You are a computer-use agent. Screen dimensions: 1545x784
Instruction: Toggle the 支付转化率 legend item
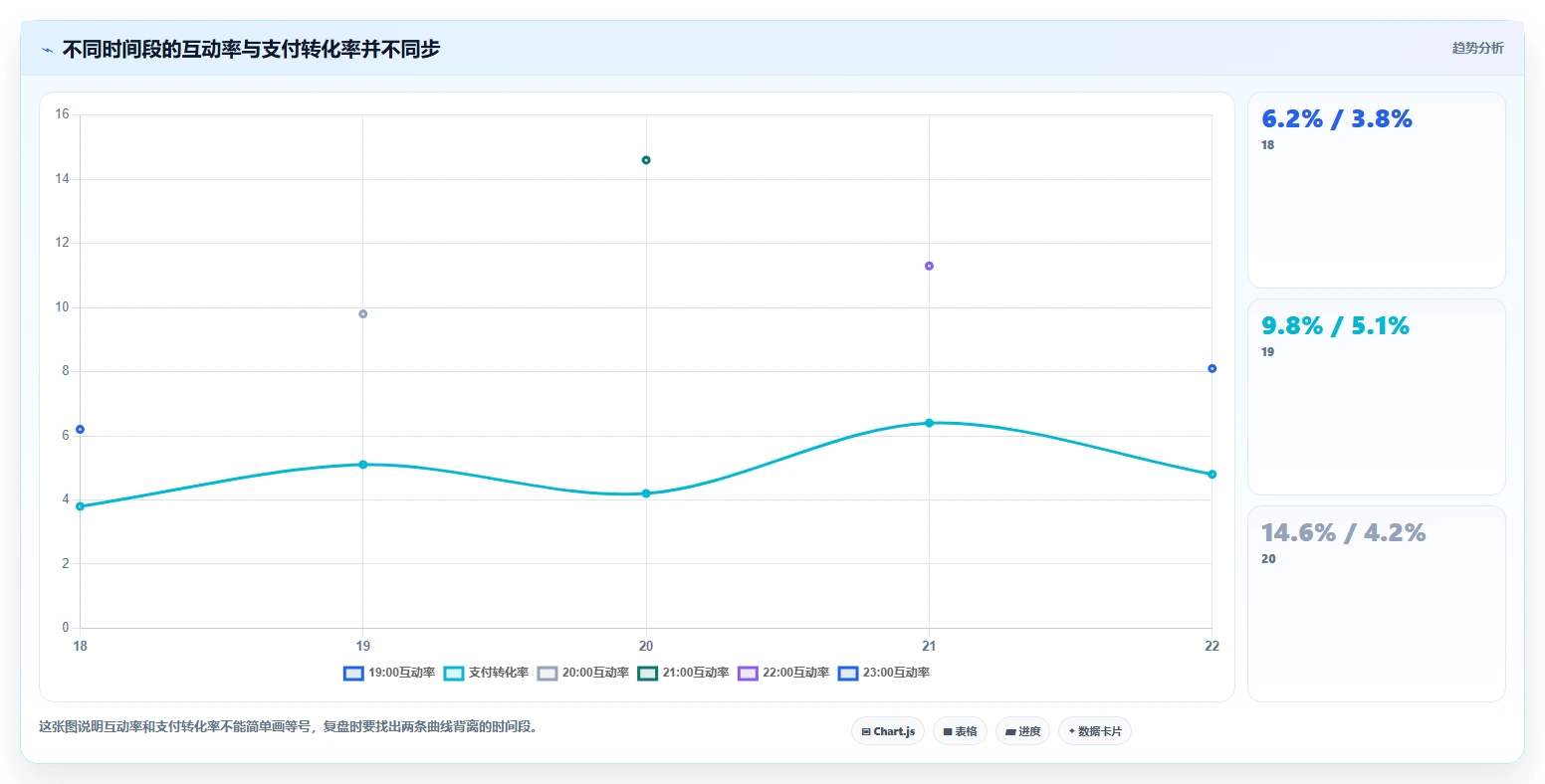click(486, 673)
